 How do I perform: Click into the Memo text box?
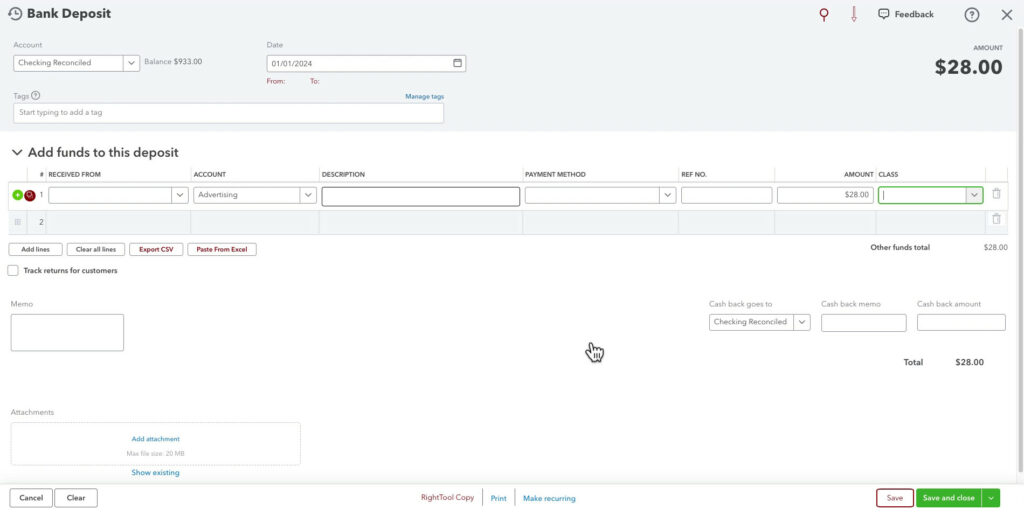pyautogui.click(x=67, y=332)
